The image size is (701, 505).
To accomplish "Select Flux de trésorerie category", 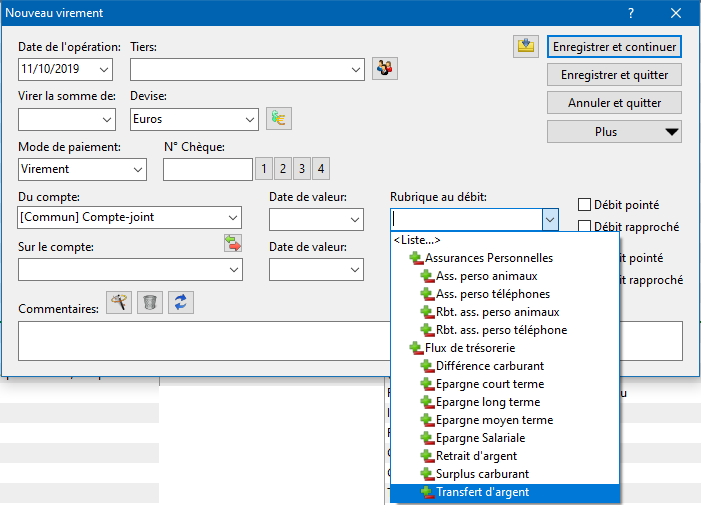I will pos(505,348).
